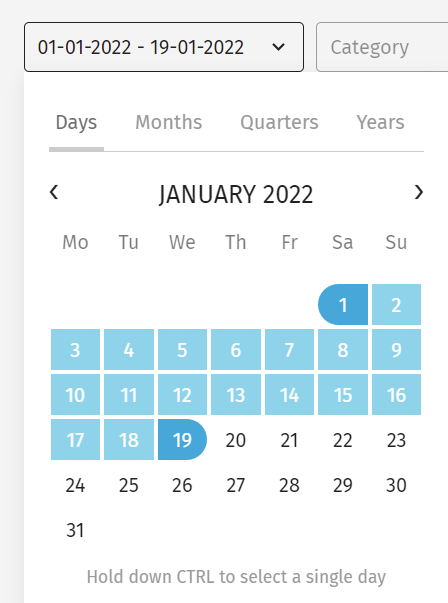448x603 pixels.
Task: Switch to the Months tab
Action: point(169,123)
